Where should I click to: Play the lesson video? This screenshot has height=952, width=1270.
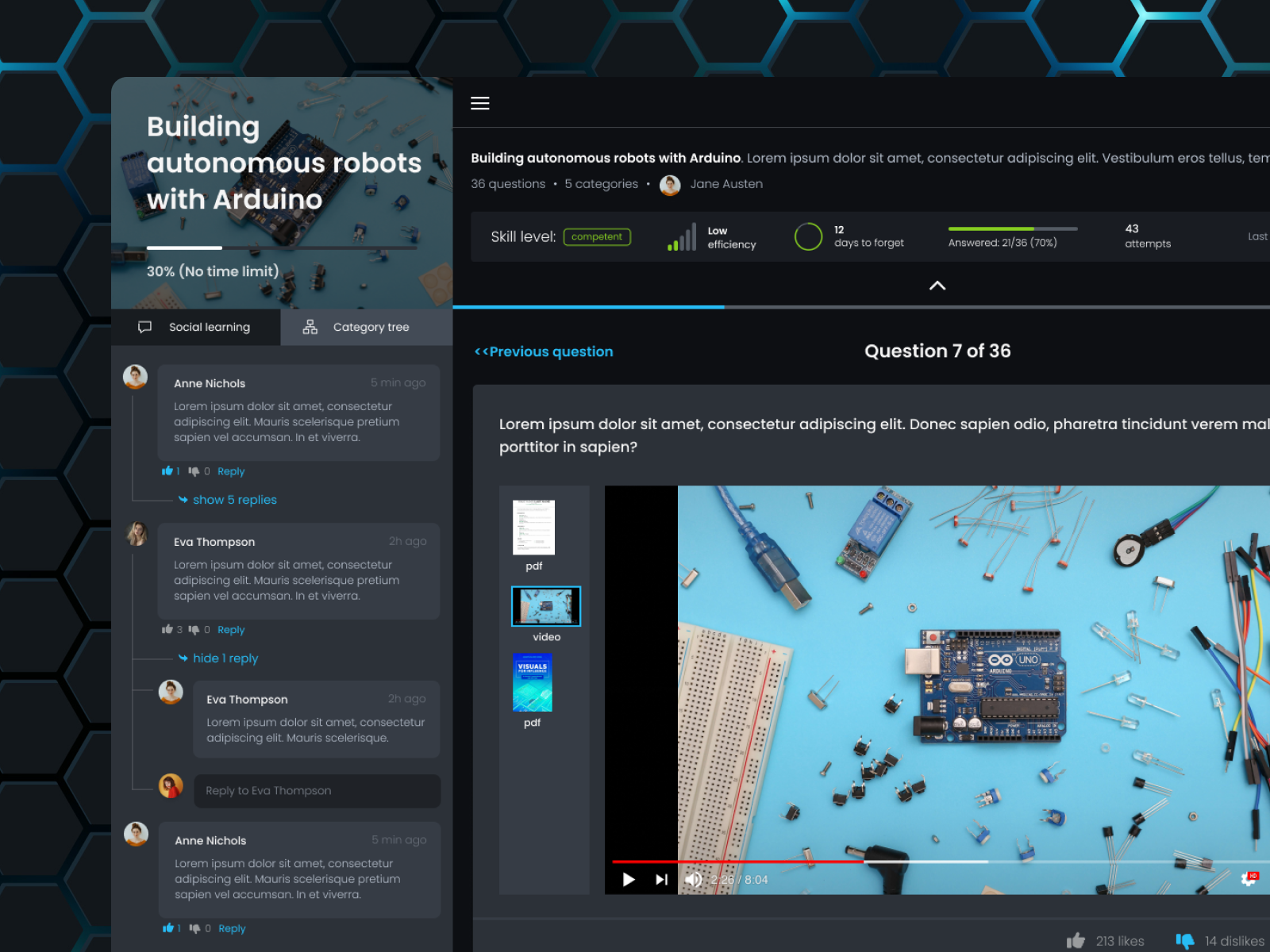tap(629, 879)
